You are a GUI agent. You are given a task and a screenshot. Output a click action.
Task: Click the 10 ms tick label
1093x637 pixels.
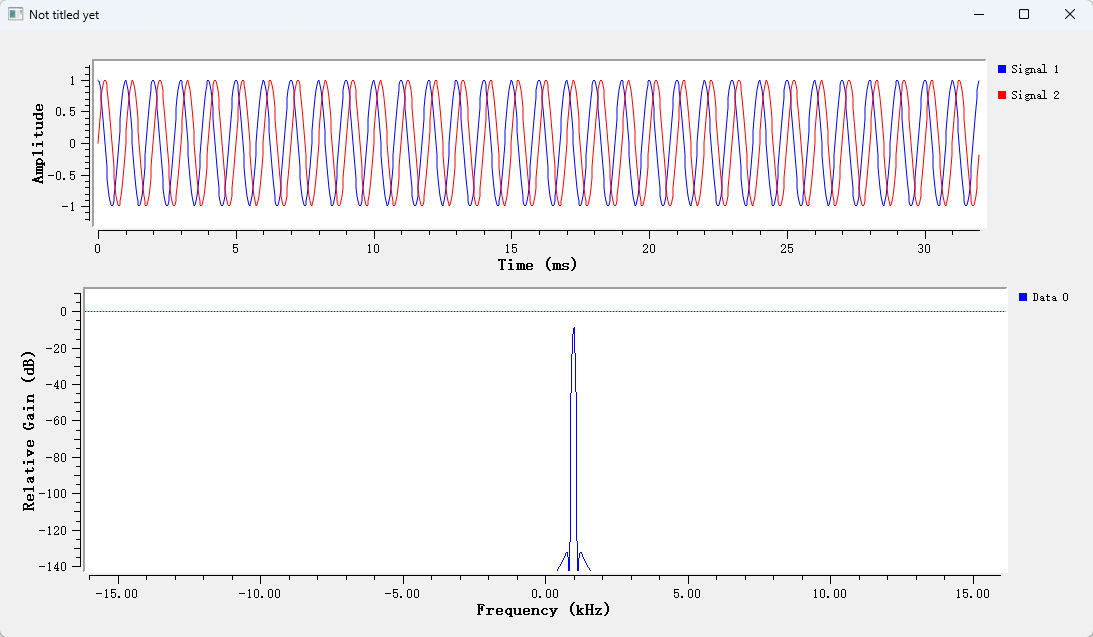pos(373,249)
